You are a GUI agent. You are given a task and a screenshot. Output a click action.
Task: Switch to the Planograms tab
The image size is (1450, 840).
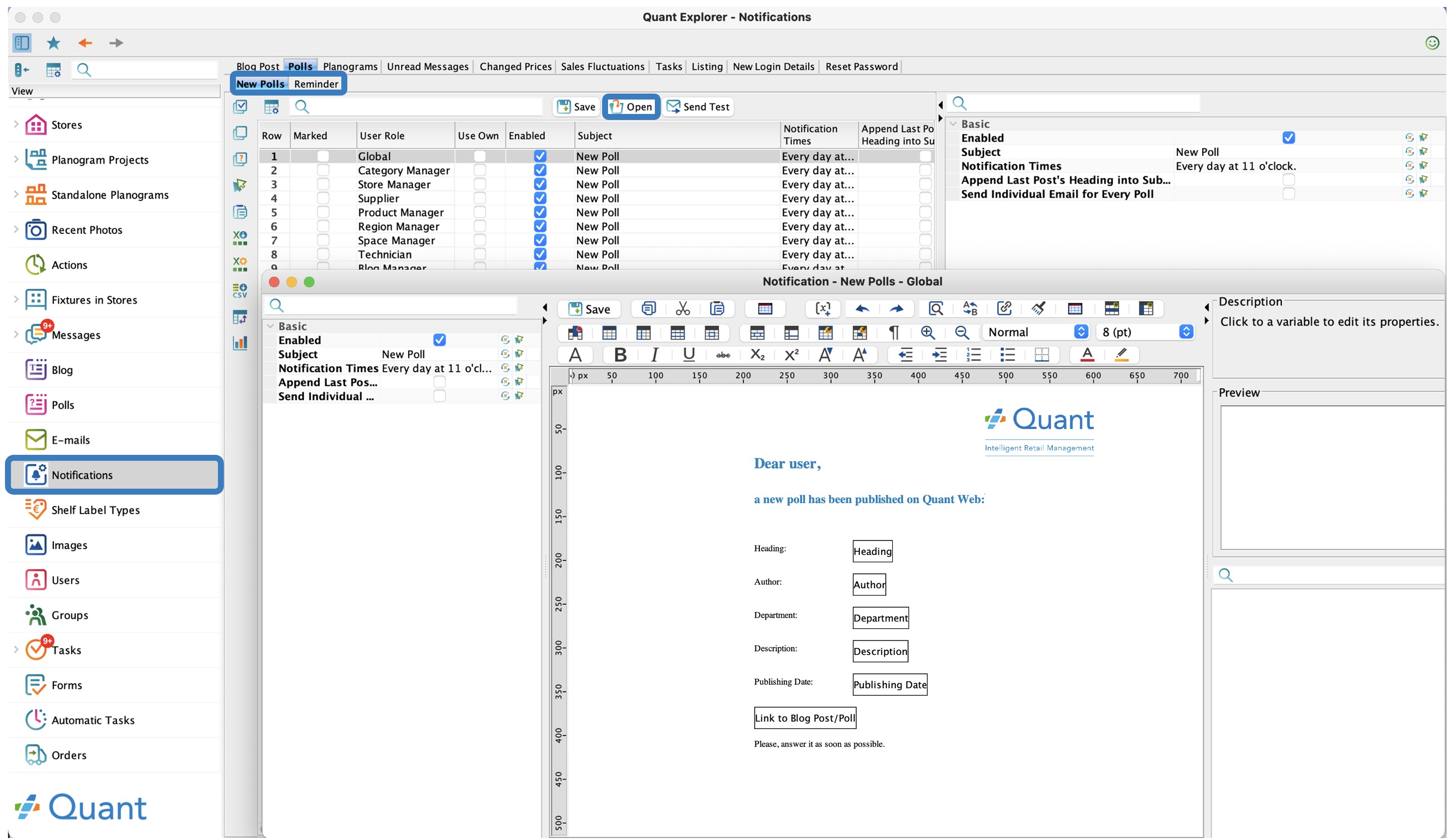(x=350, y=67)
